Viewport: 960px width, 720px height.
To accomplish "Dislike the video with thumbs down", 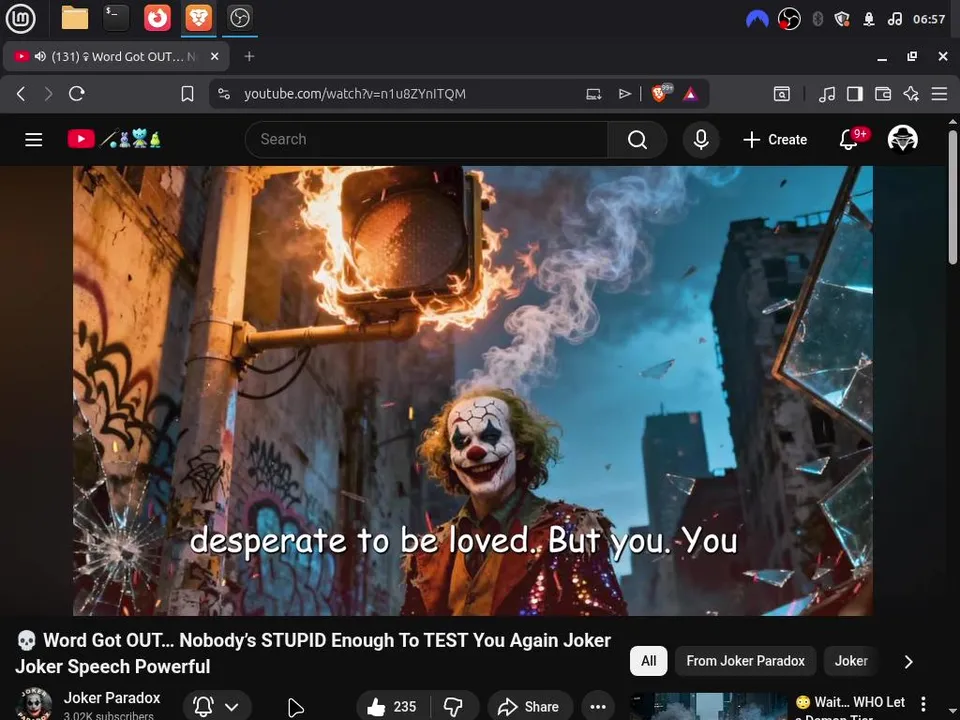I will point(454,707).
